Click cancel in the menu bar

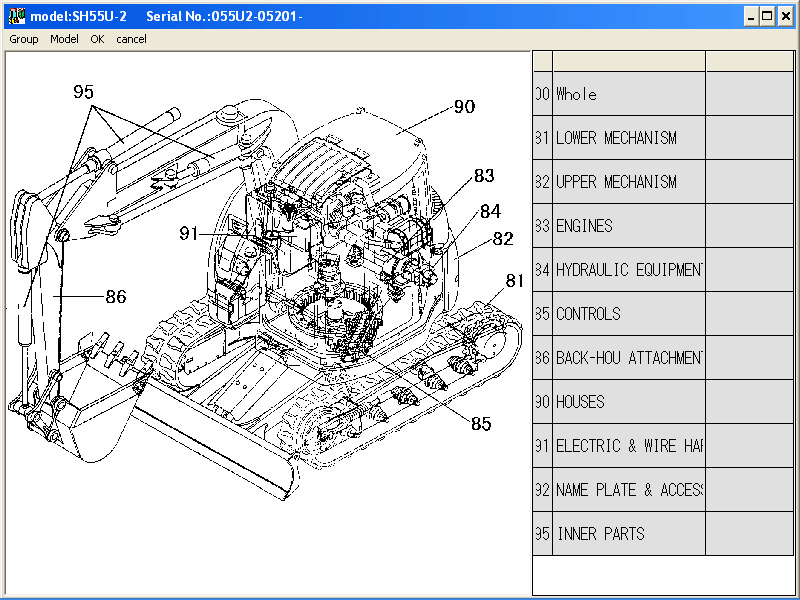tap(131, 39)
